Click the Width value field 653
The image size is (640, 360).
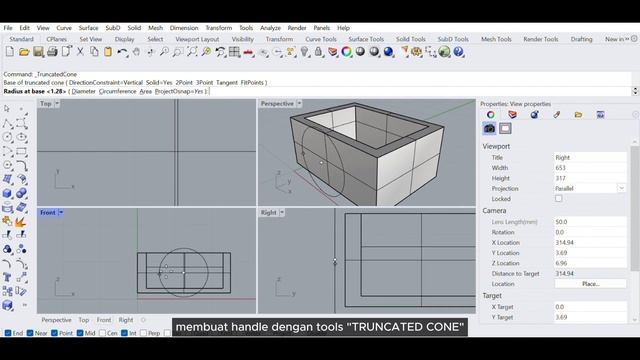590,168
